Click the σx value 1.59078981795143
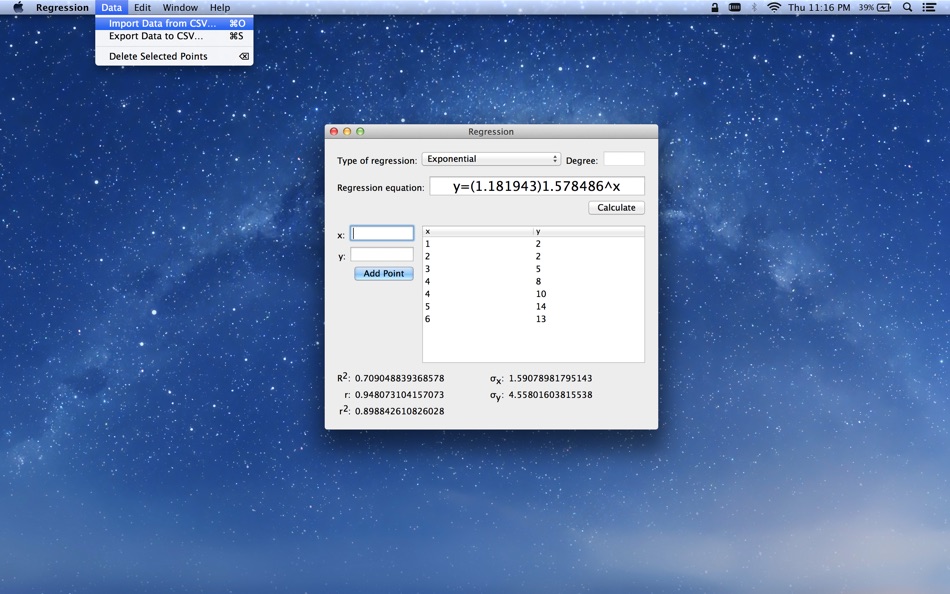 [550, 378]
